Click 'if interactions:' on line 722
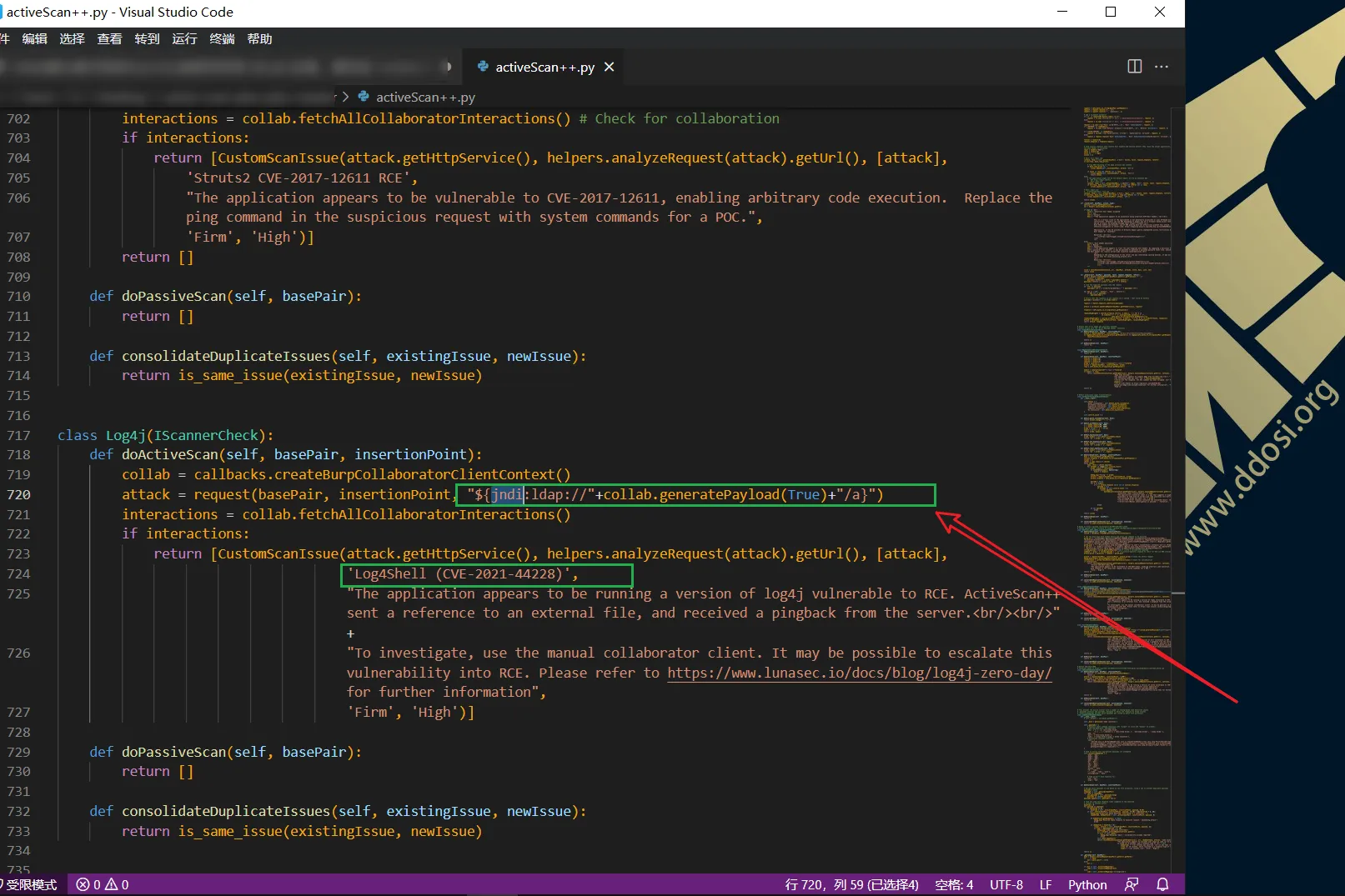1345x896 pixels. (185, 534)
